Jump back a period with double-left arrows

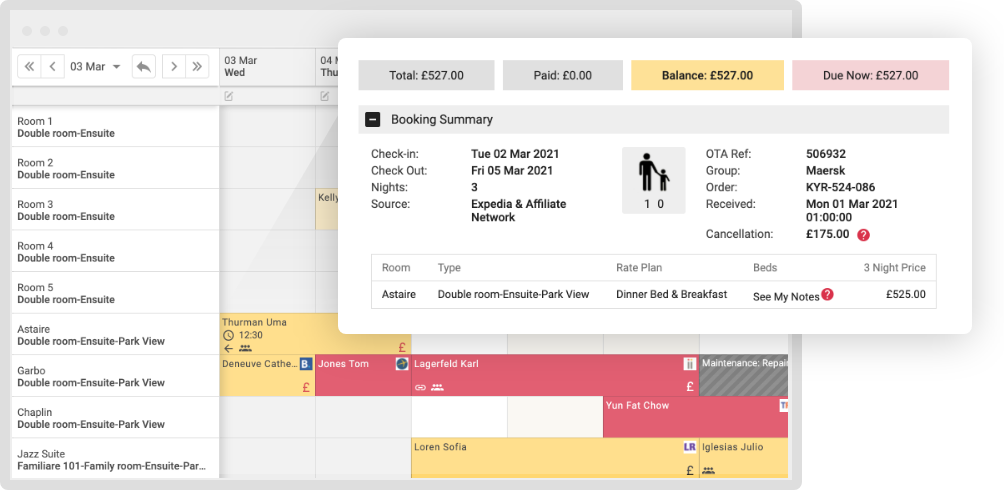click(x=29, y=67)
